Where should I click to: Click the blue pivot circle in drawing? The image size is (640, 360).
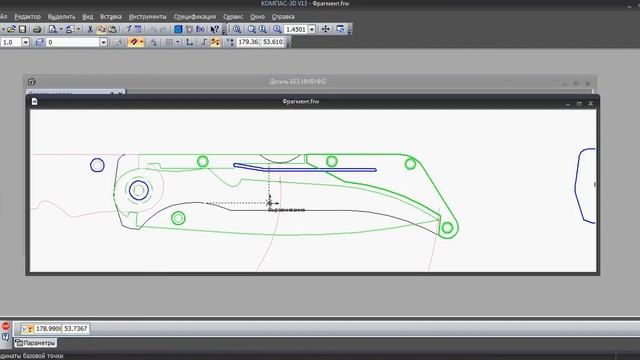(139, 190)
